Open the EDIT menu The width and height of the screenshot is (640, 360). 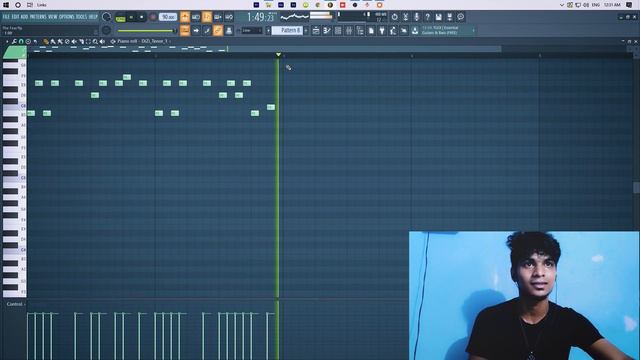(x=15, y=17)
